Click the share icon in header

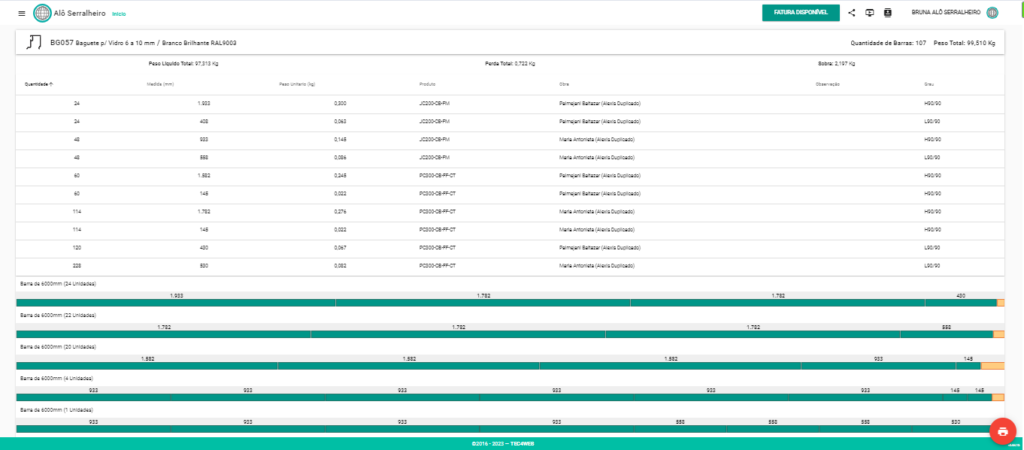point(852,13)
